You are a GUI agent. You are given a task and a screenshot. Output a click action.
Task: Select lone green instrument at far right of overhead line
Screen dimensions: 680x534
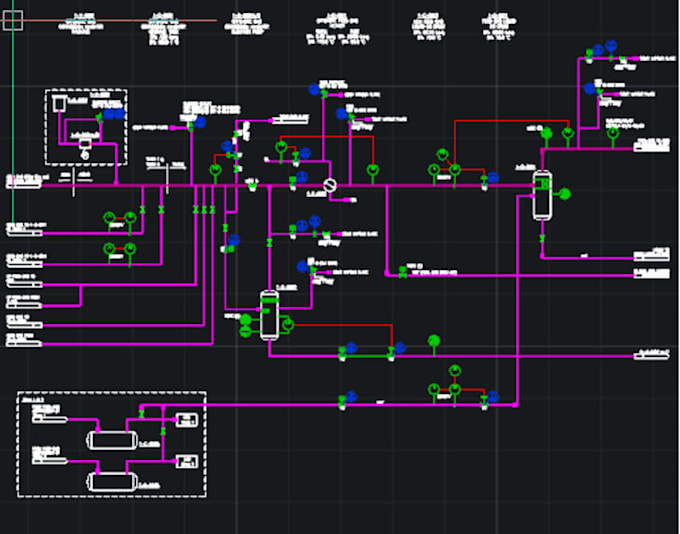612,132
